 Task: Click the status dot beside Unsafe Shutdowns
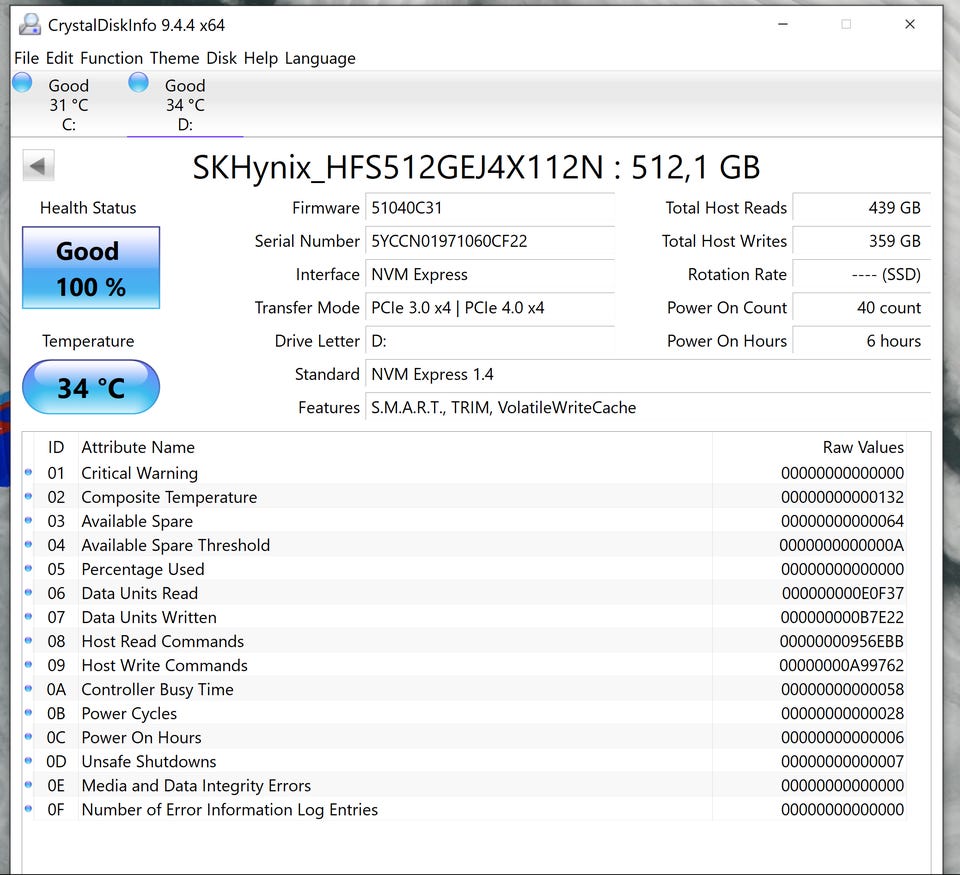[x=28, y=761]
